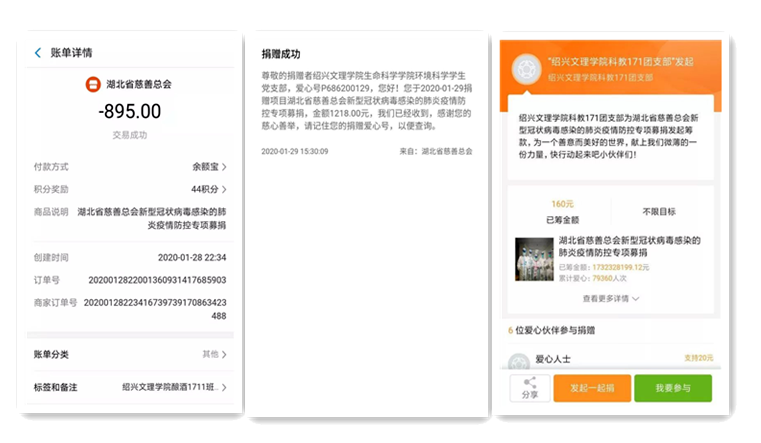The width and height of the screenshot is (761, 443).
Task: Tap the back arrow beside 账单详情
Action: [x=38, y=53]
